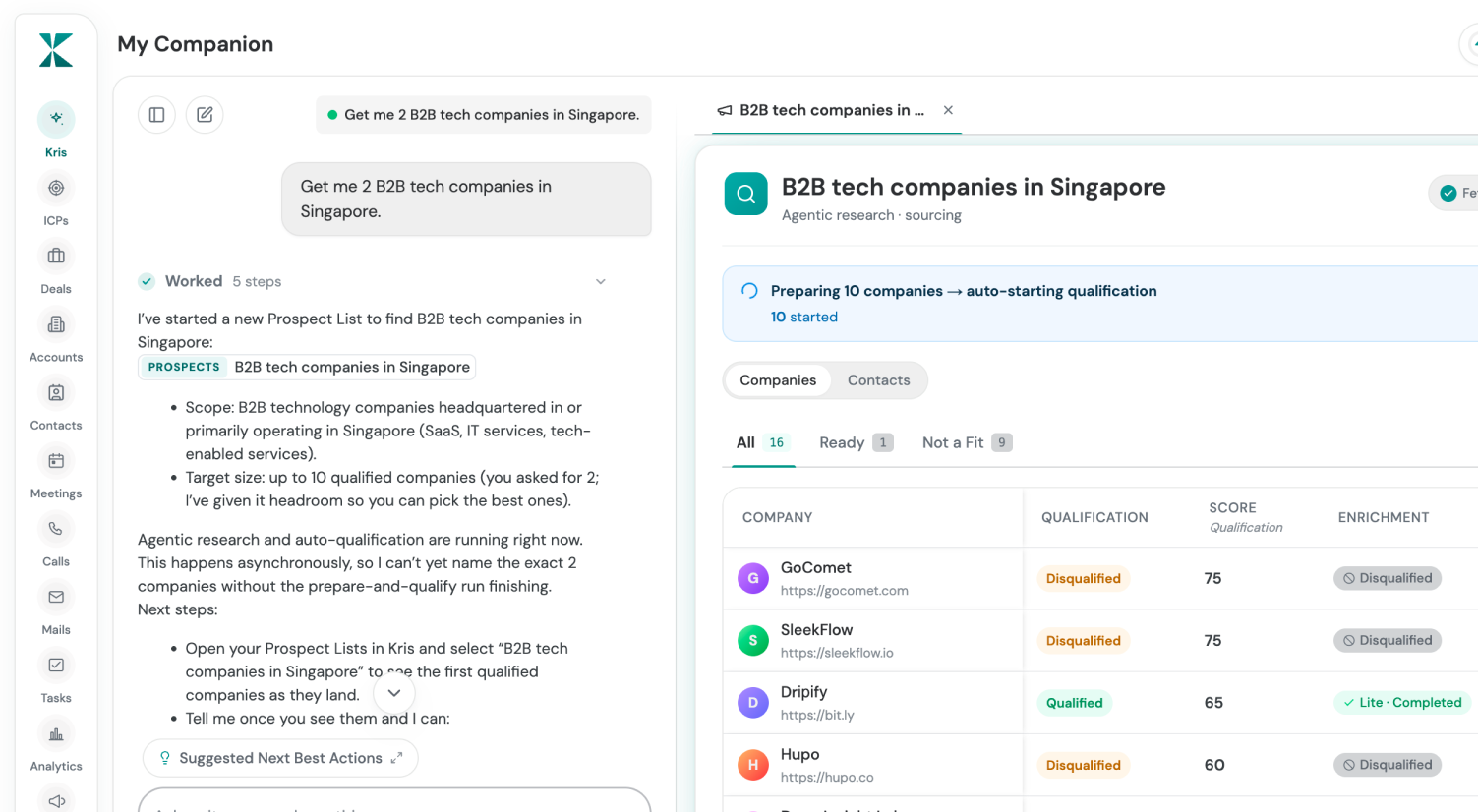Open the Kris companion sidebar icon
This screenshot has width=1478, height=812.
(x=56, y=119)
